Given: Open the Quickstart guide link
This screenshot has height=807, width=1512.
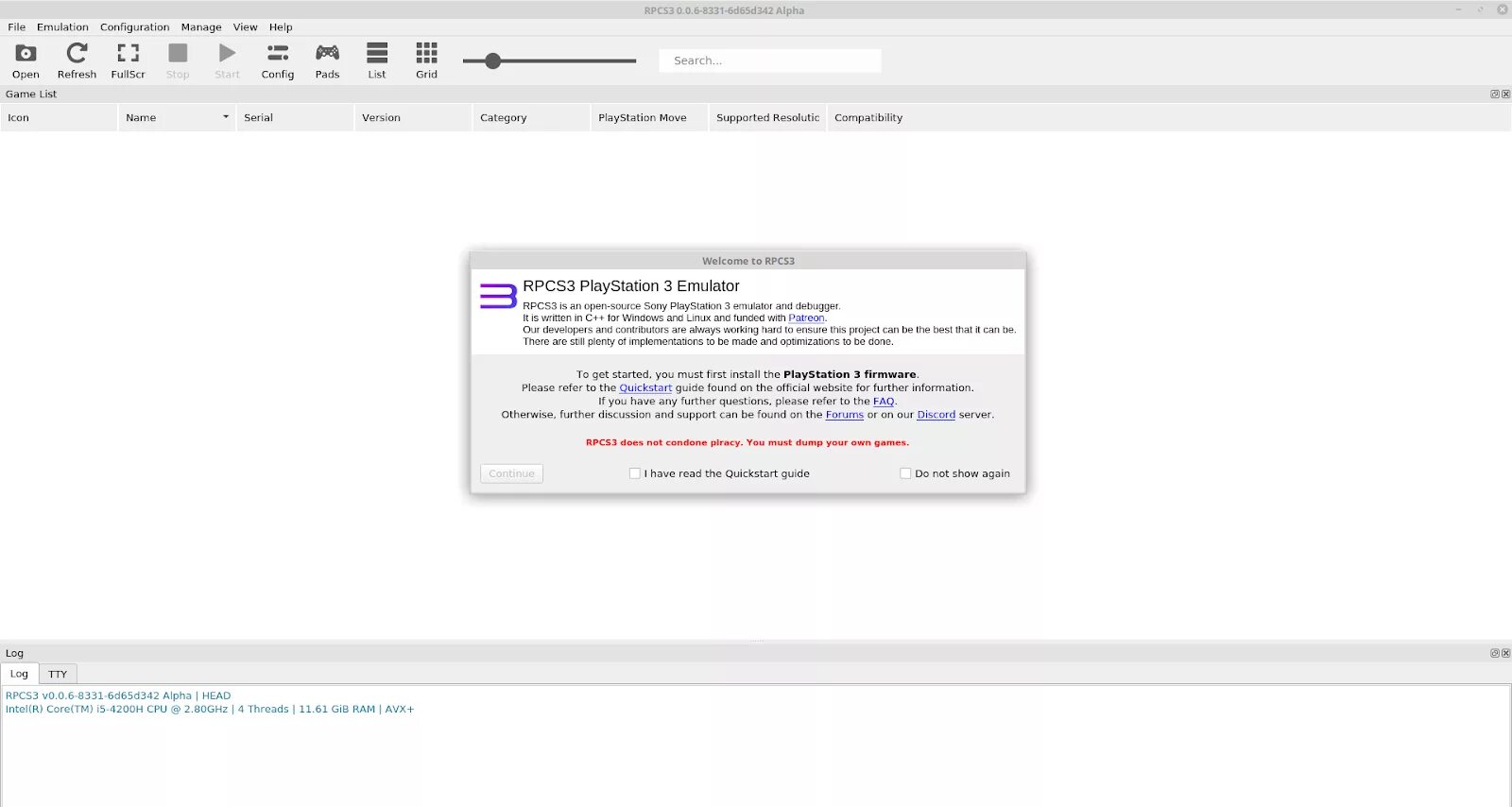Looking at the screenshot, I should pyautogui.click(x=645, y=388).
